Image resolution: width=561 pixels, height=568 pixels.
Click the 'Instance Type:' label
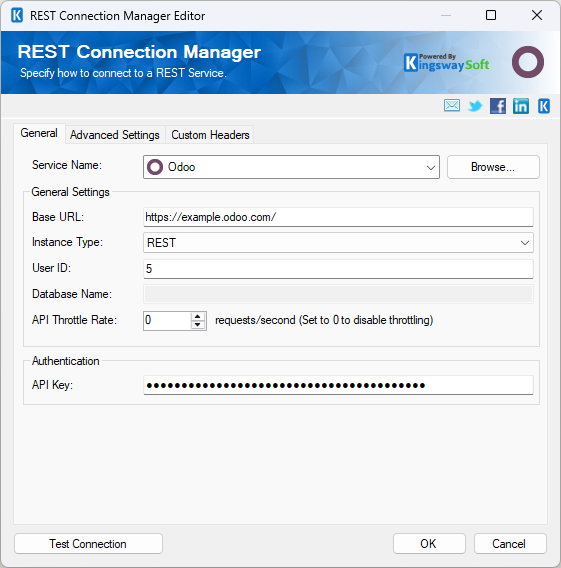[x=67, y=242]
